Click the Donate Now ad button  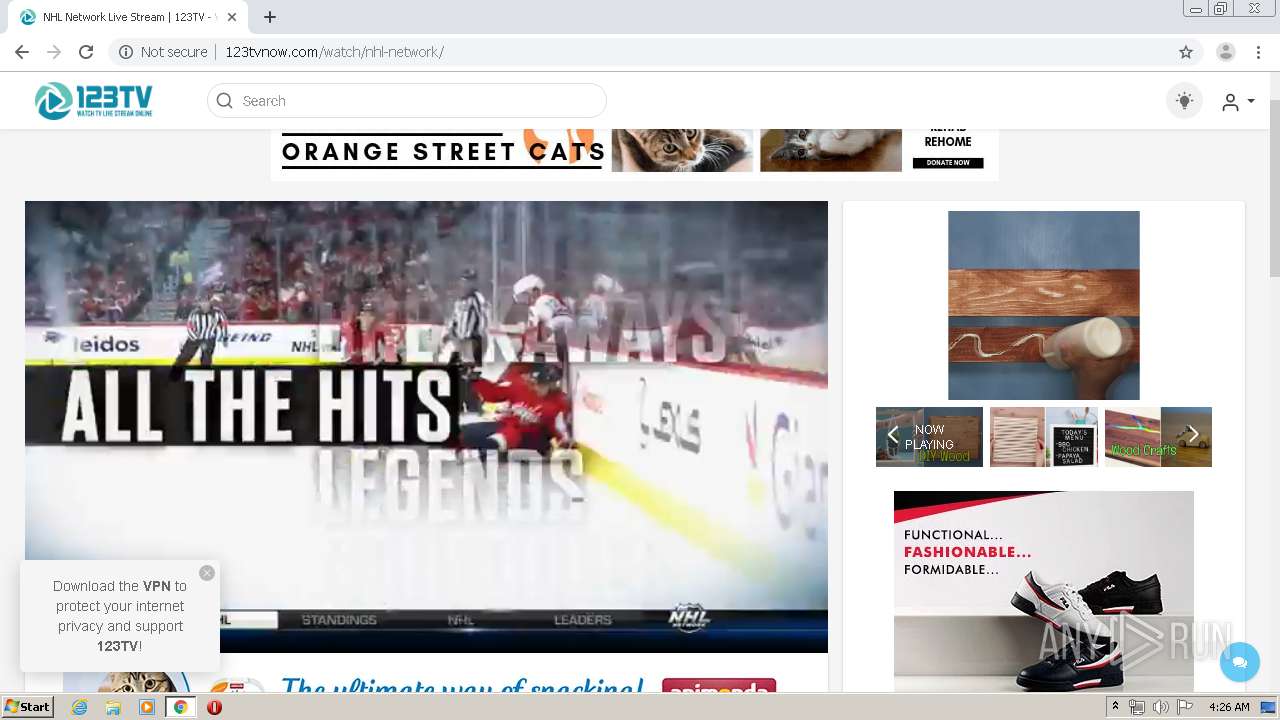(x=948, y=162)
